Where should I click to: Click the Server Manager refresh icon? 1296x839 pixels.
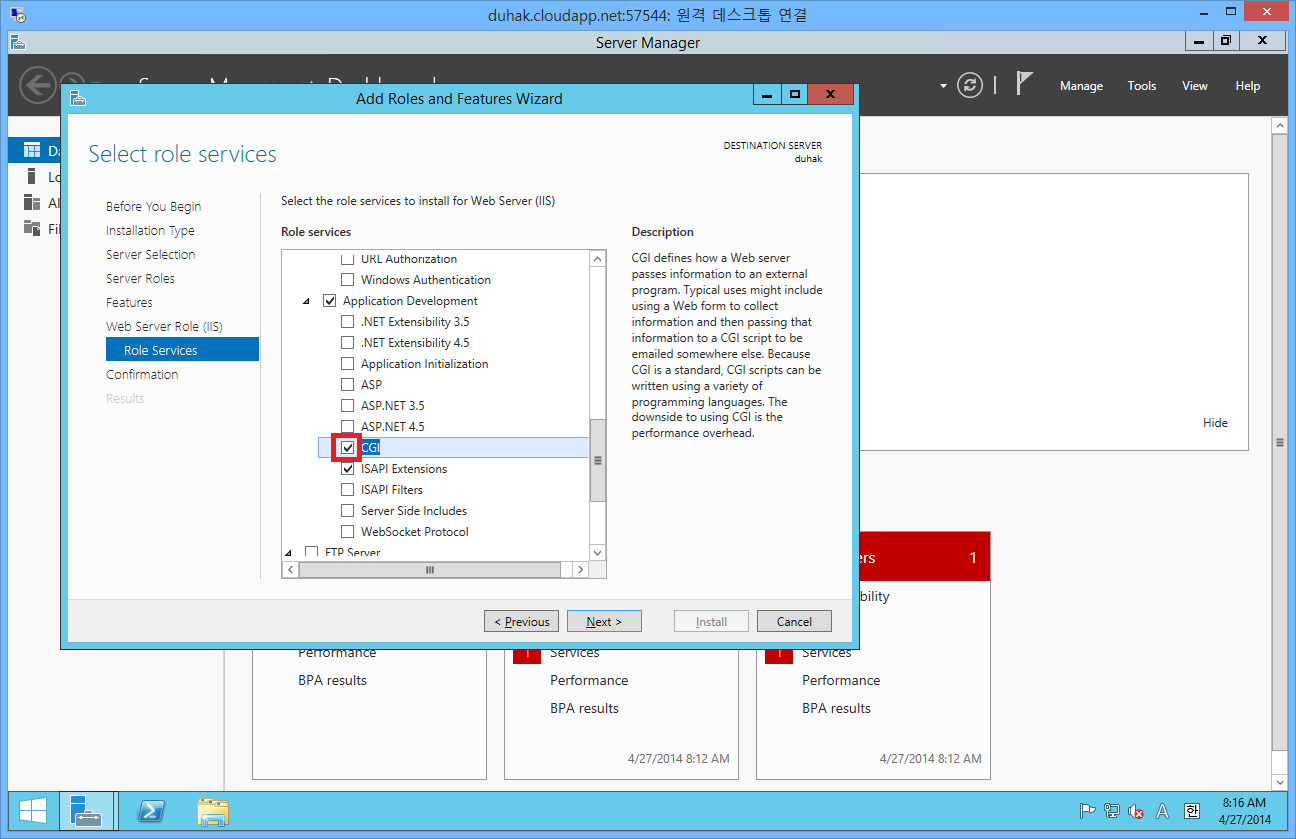coord(970,86)
